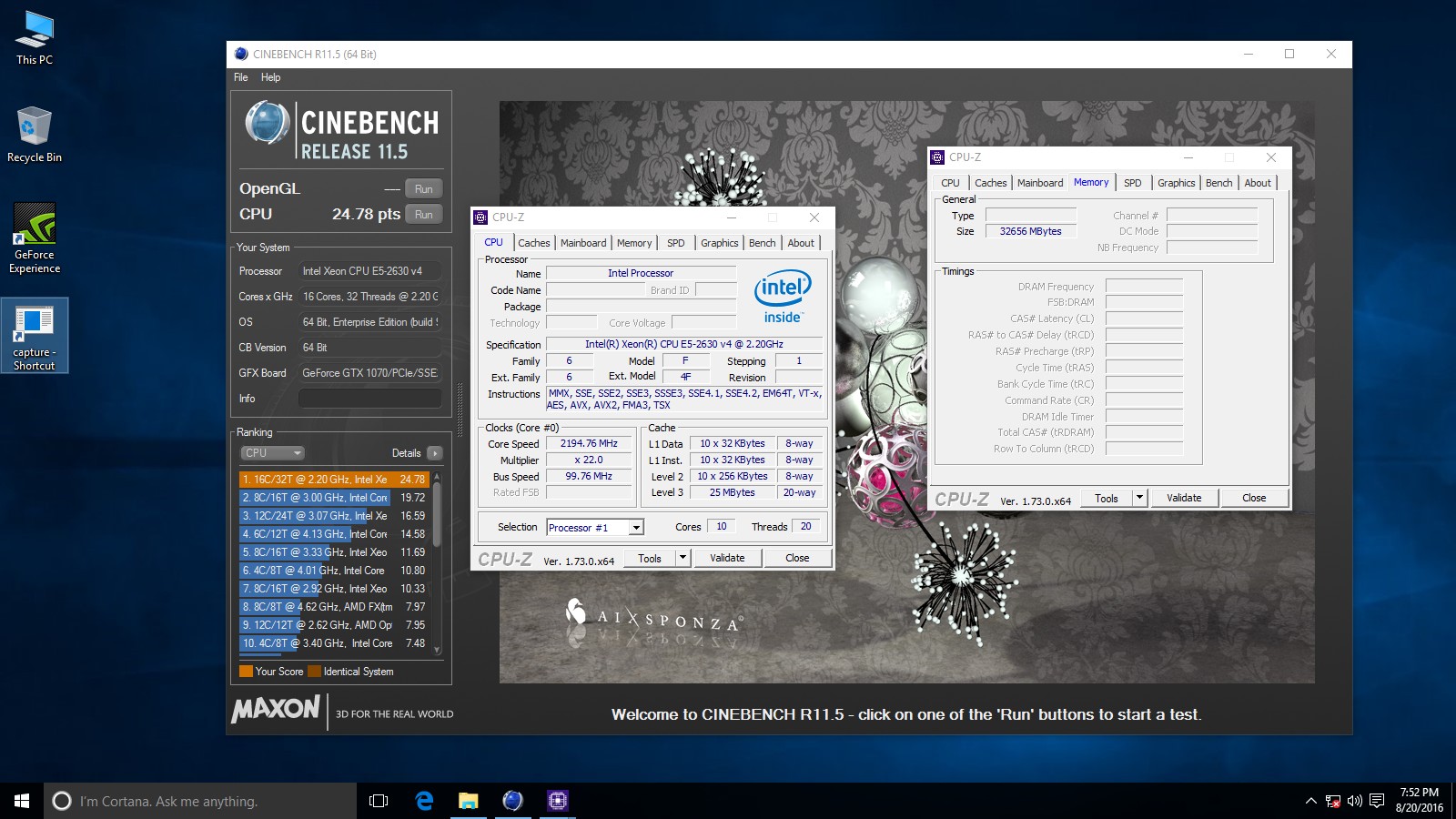Select the capture - Shortcut desktop icon
The image size is (1456, 819).
[x=35, y=336]
